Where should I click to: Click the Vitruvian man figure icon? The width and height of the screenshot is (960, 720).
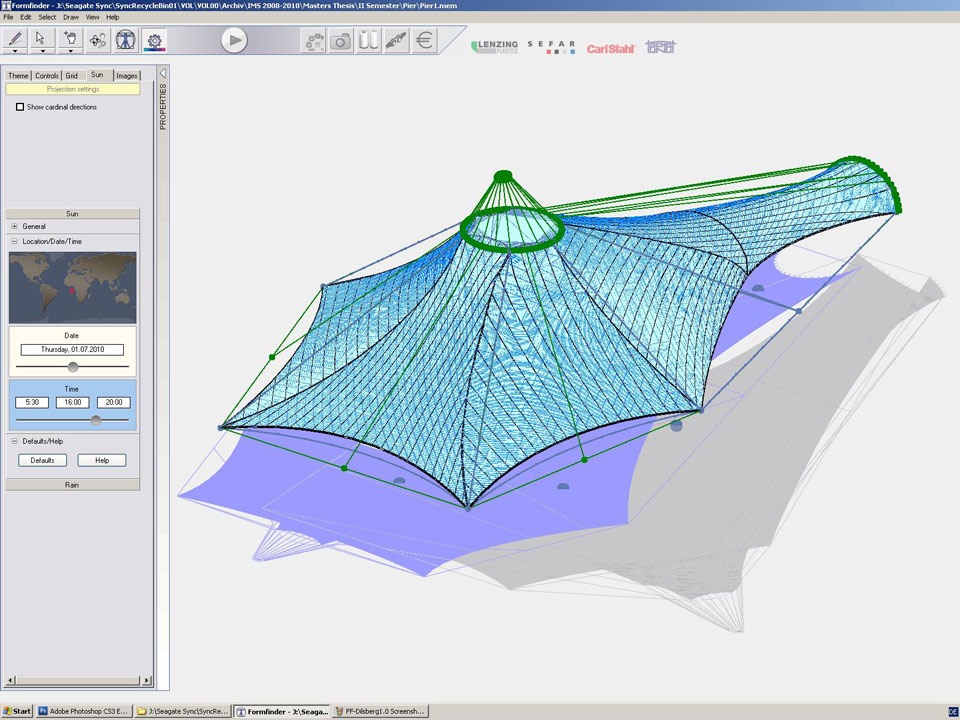click(x=125, y=40)
